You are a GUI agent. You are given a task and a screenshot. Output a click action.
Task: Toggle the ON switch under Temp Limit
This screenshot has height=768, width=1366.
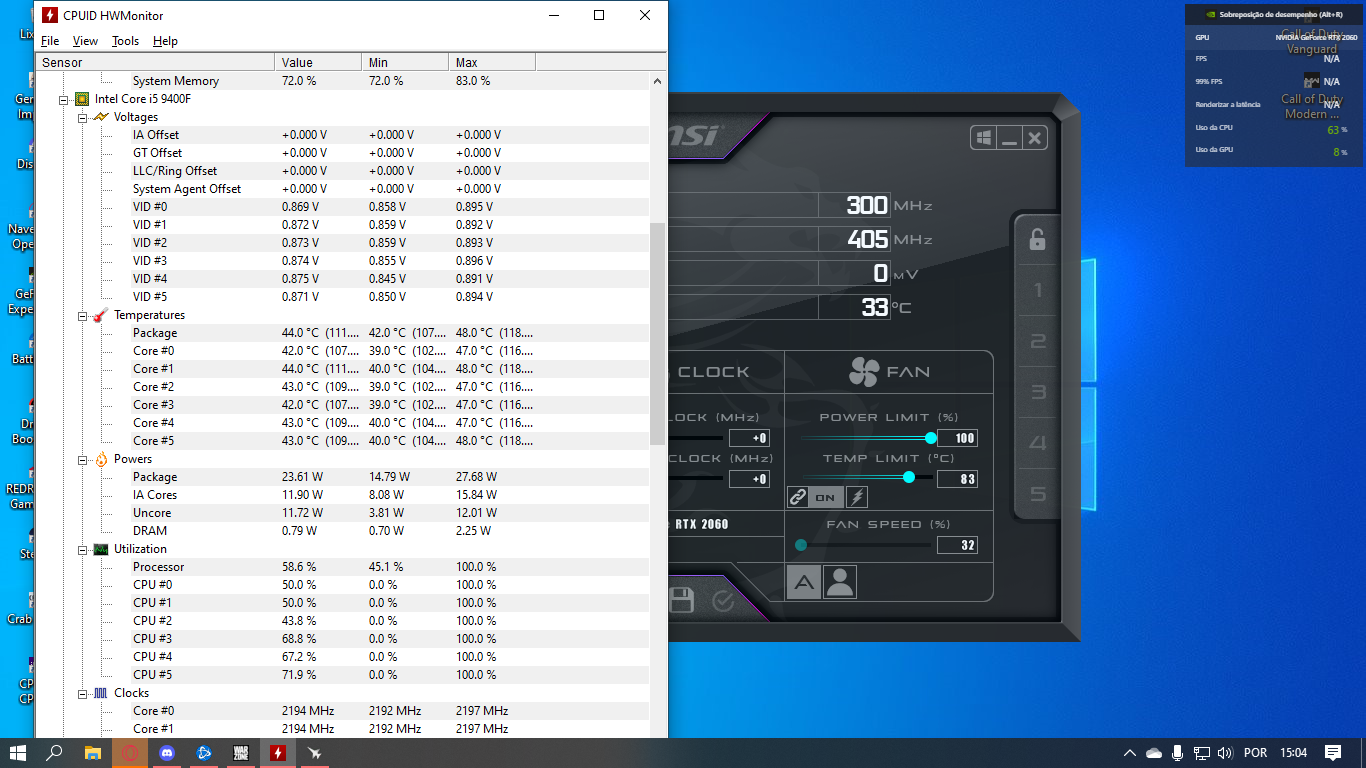click(x=826, y=497)
